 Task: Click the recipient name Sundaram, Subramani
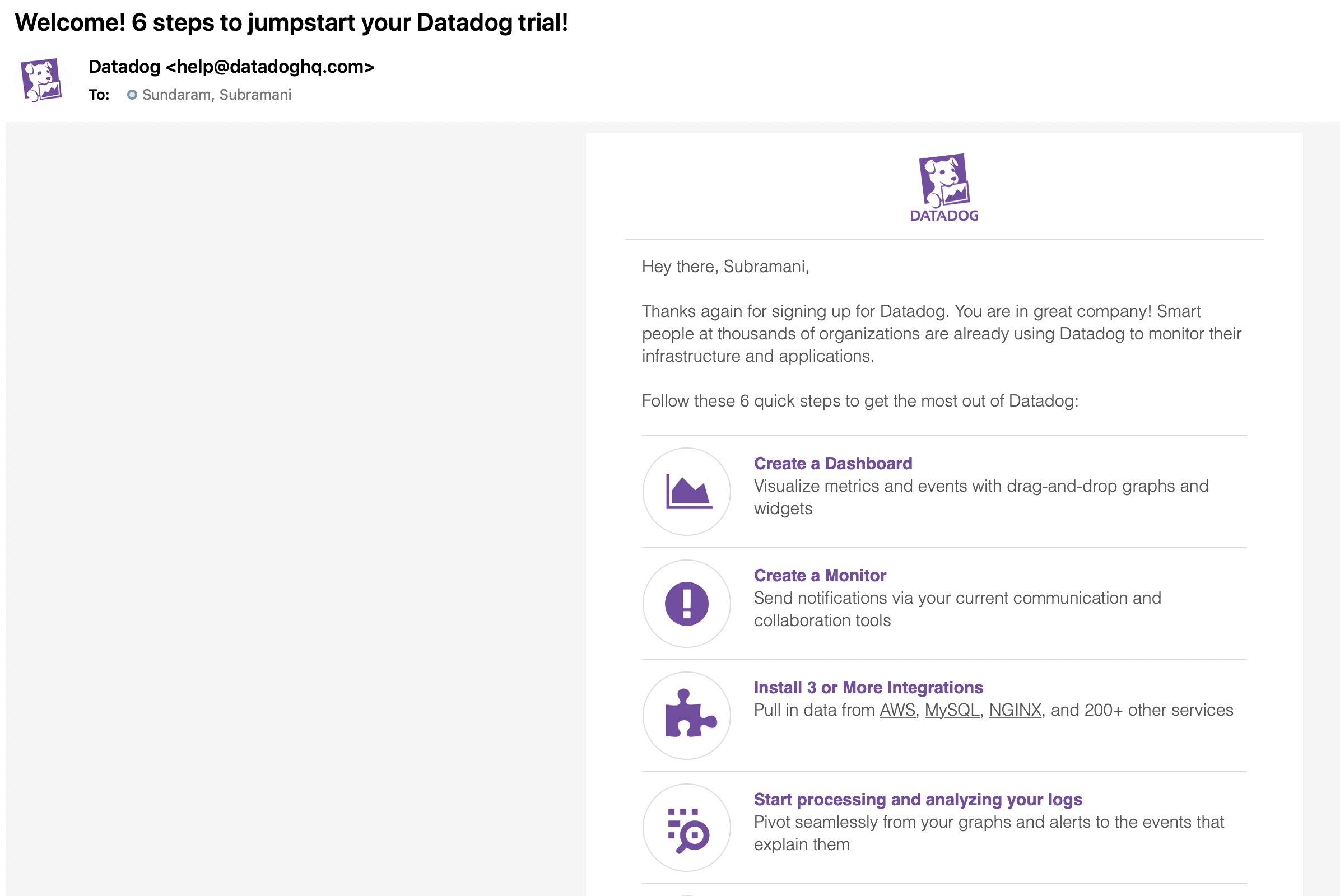217,95
